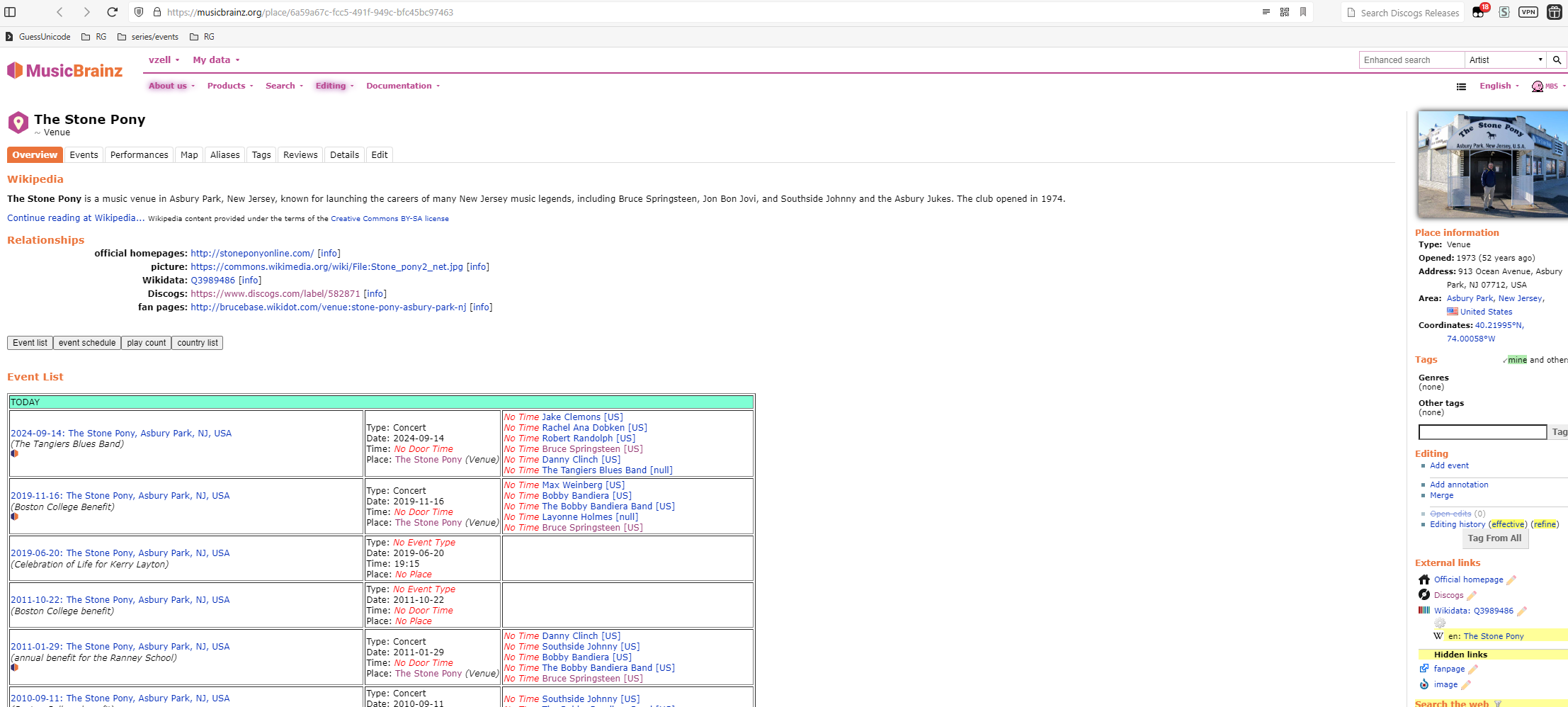Toggle the browser sidebar panel icon
This screenshot has height=707, width=1568.
pyautogui.click(x=11, y=12)
